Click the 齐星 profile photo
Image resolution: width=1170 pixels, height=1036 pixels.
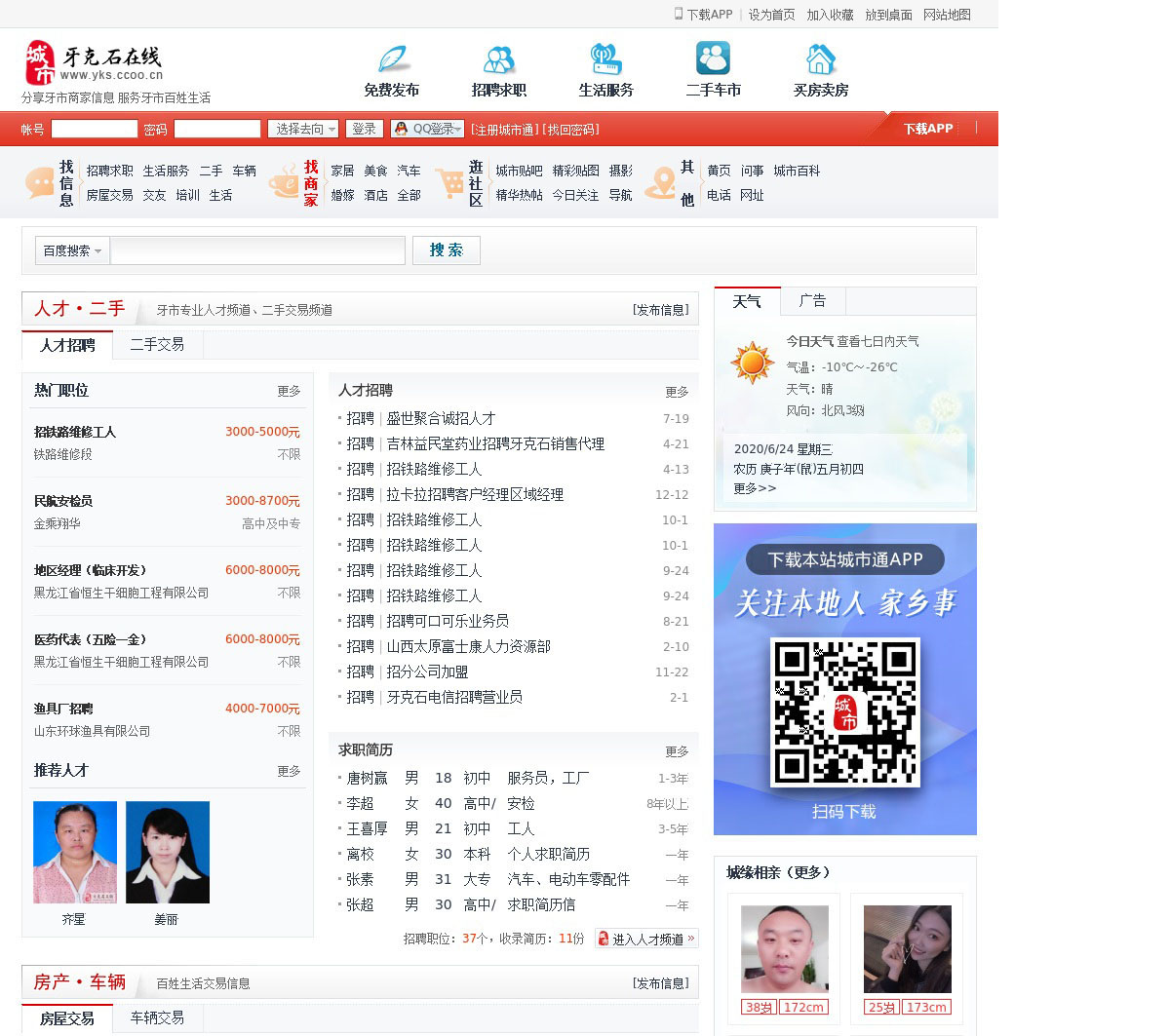(75, 852)
